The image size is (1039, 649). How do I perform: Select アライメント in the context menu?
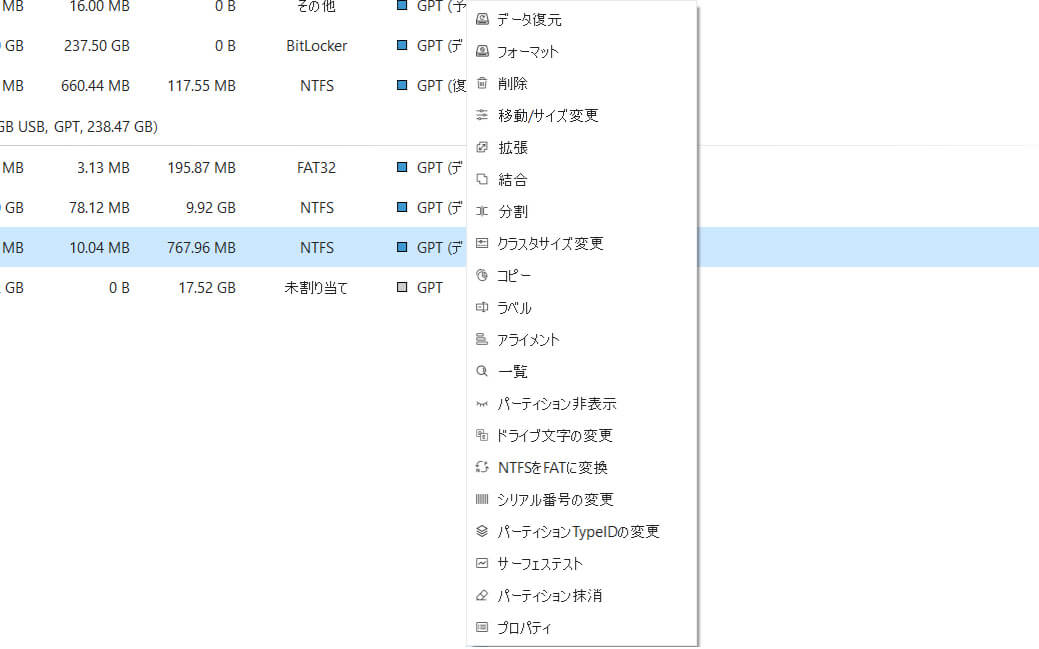pyautogui.click(x=525, y=339)
